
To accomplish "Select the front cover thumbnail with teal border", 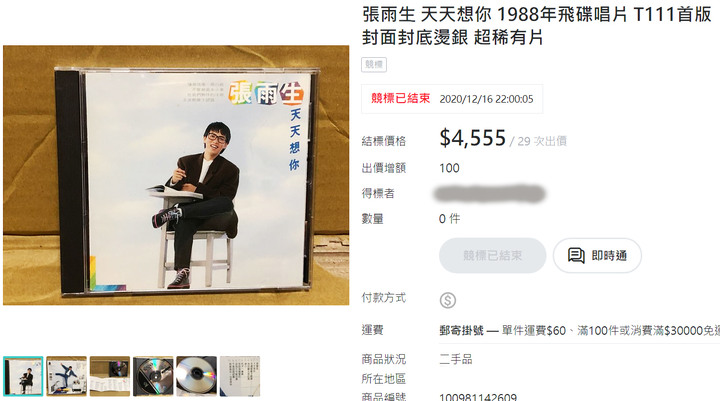I will click(x=23, y=376).
